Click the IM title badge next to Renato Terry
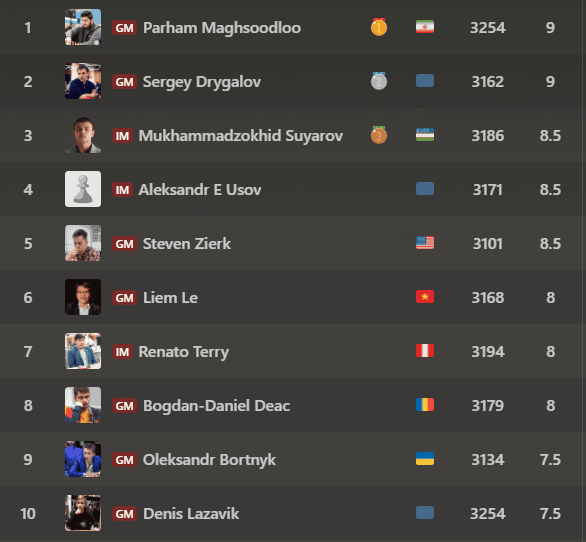Screen dimensions: 586x542 [122, 352]
